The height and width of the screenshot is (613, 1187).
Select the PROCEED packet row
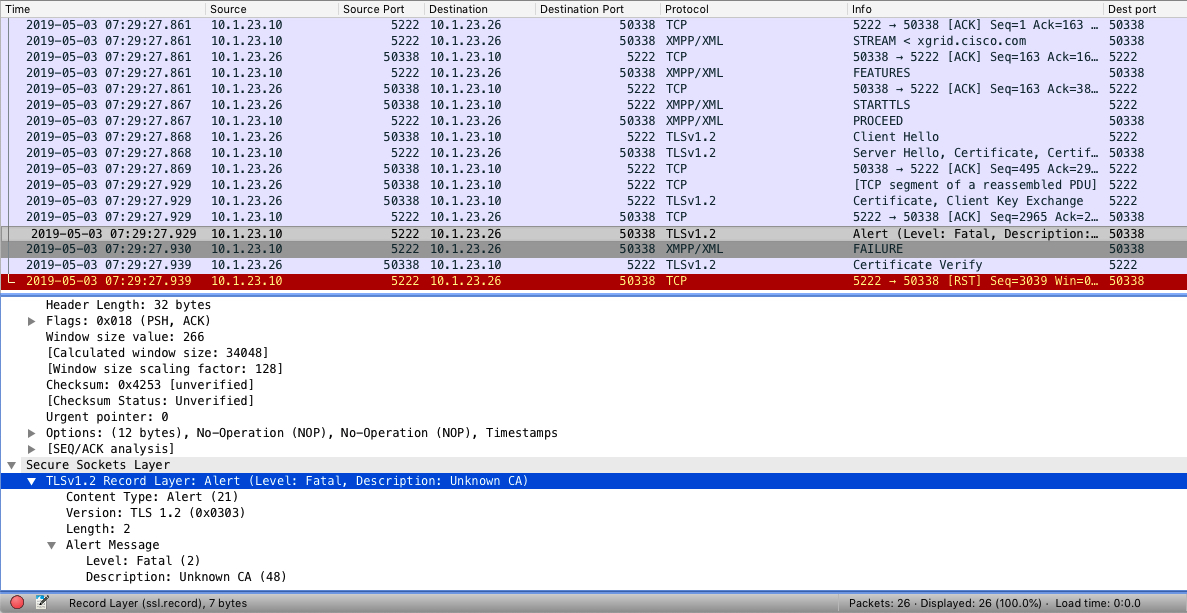coord(594,121)
